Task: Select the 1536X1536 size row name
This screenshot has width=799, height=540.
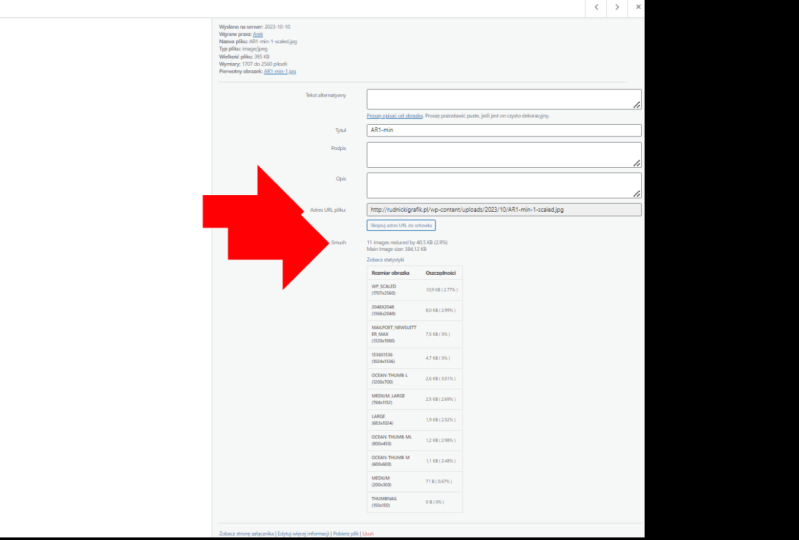Action: pyautogui.click(x=383, y=358)
